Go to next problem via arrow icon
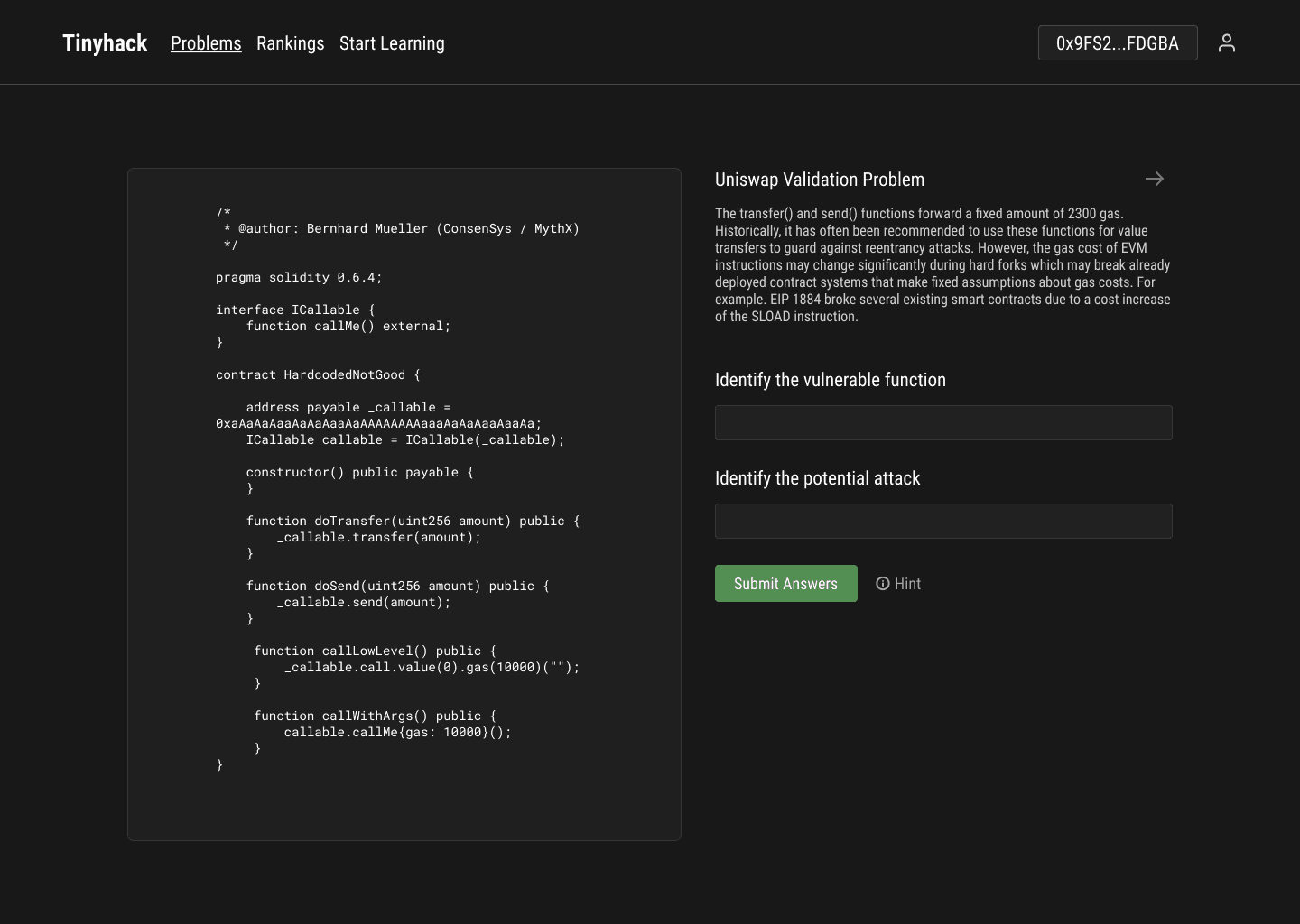 (1155, 179)
